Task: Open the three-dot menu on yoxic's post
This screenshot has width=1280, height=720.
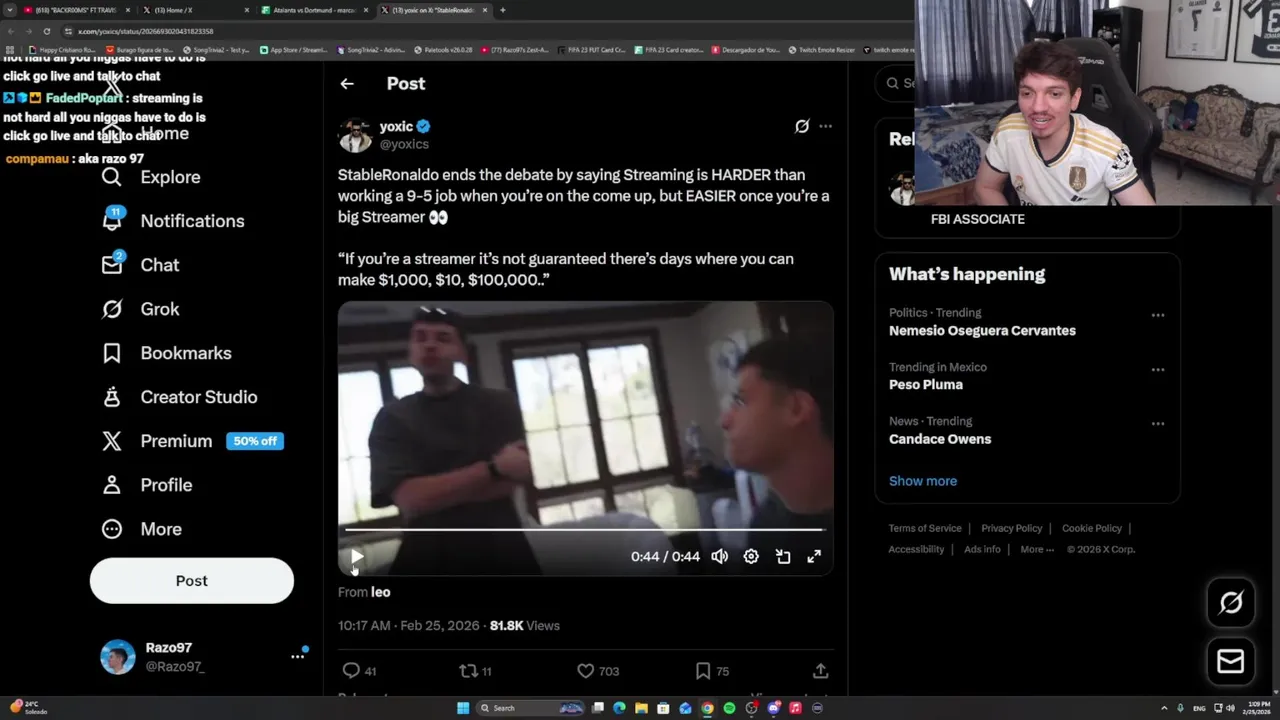Action: (x=825, y=126)
